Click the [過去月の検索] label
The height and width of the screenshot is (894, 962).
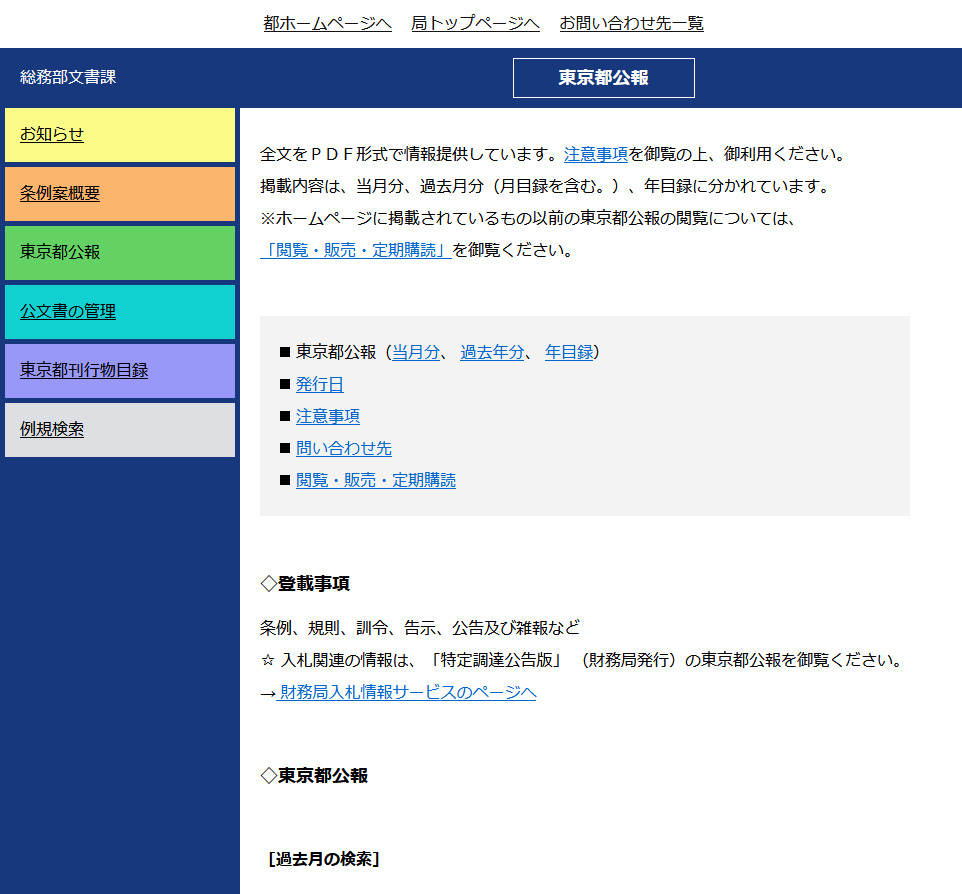click(323, 859)
